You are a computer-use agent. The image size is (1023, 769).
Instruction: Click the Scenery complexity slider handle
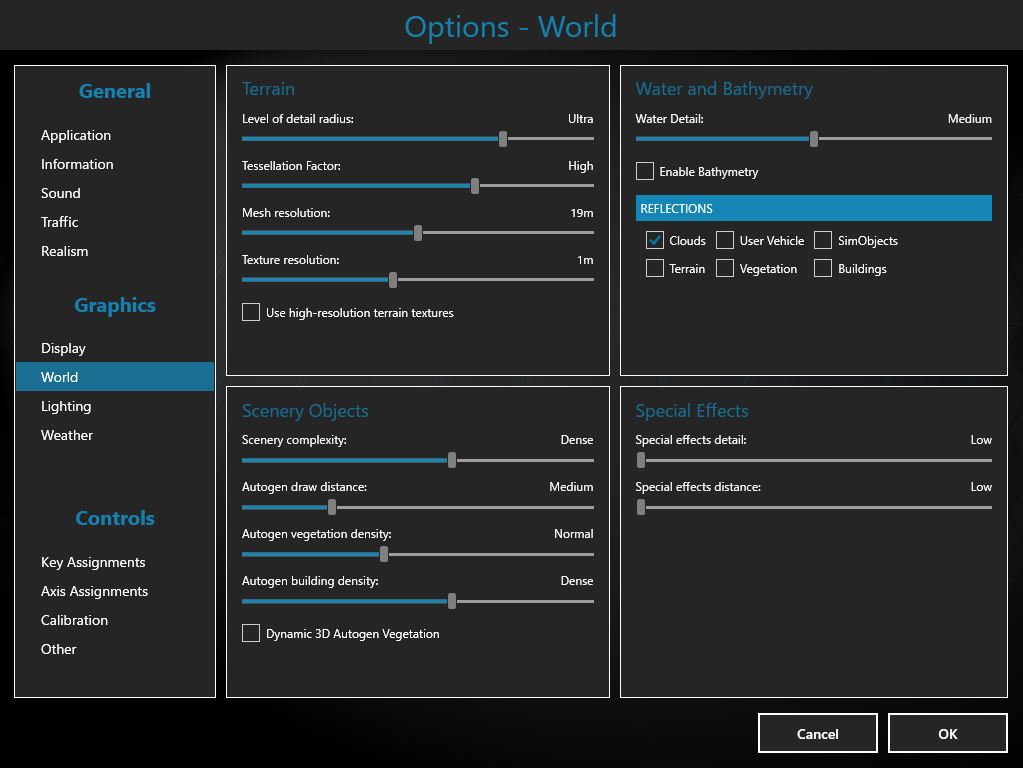[452, 460]
